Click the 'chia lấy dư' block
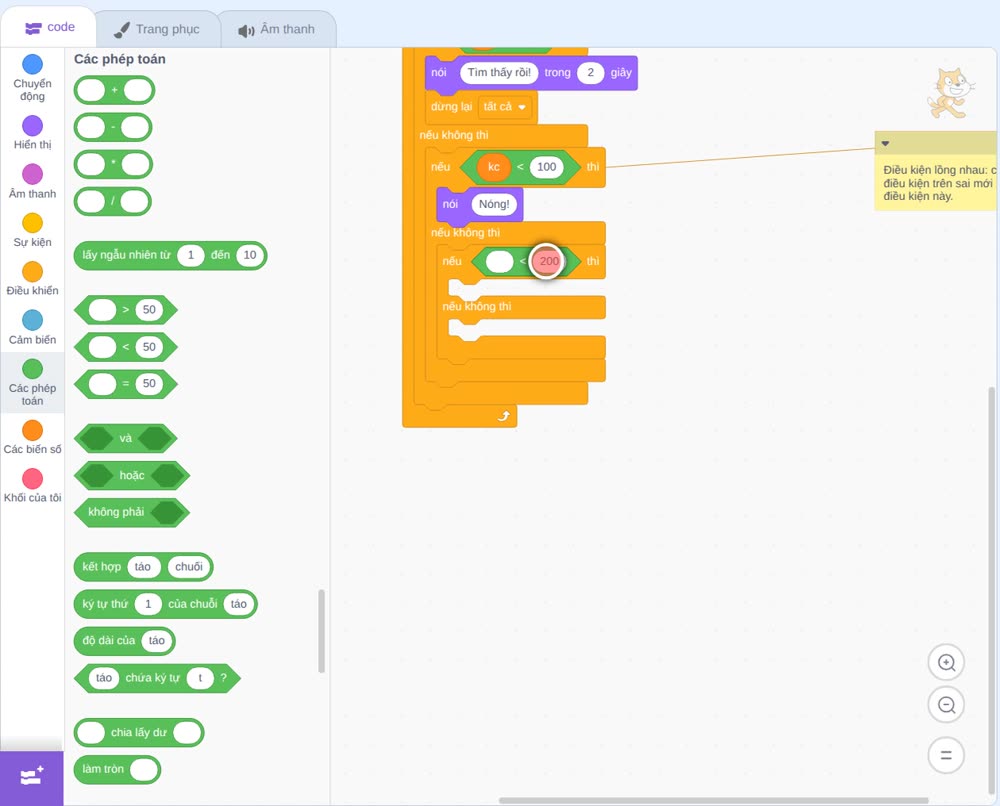The width and height of the screenshot is (1000, 806). [139, 733]
